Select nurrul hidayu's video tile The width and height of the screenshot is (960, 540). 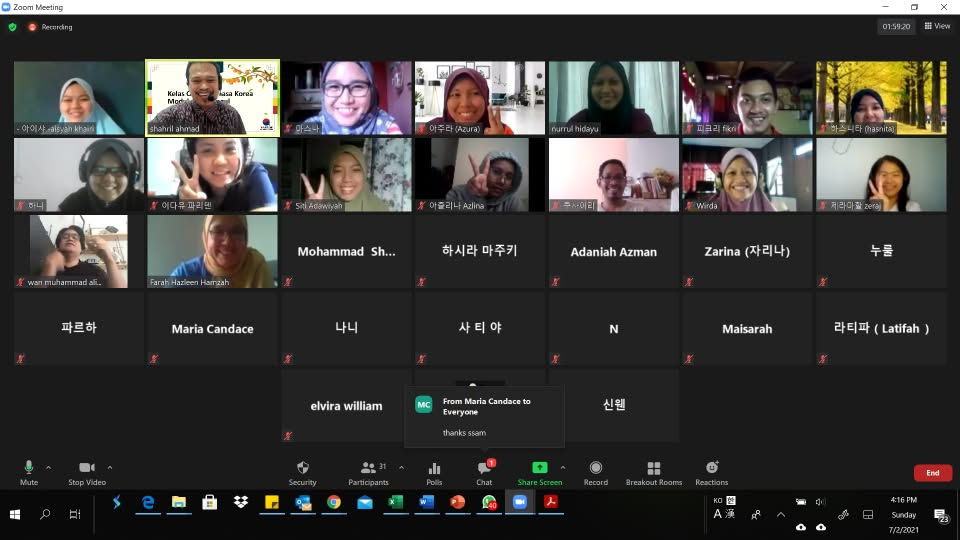pos(613,97)
